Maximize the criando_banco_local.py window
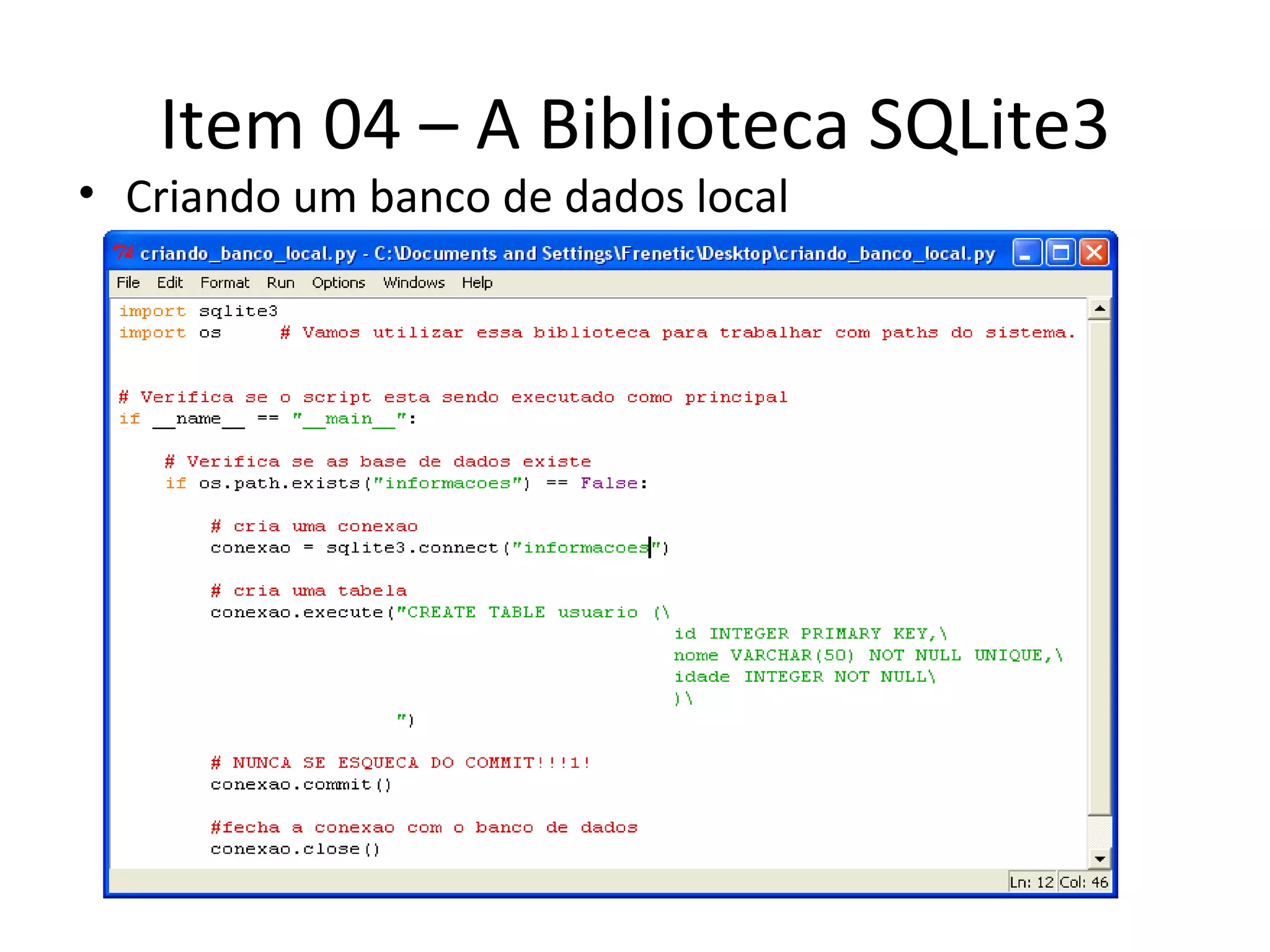Viewport: 1270px width, 952px height. [1060, 253]
